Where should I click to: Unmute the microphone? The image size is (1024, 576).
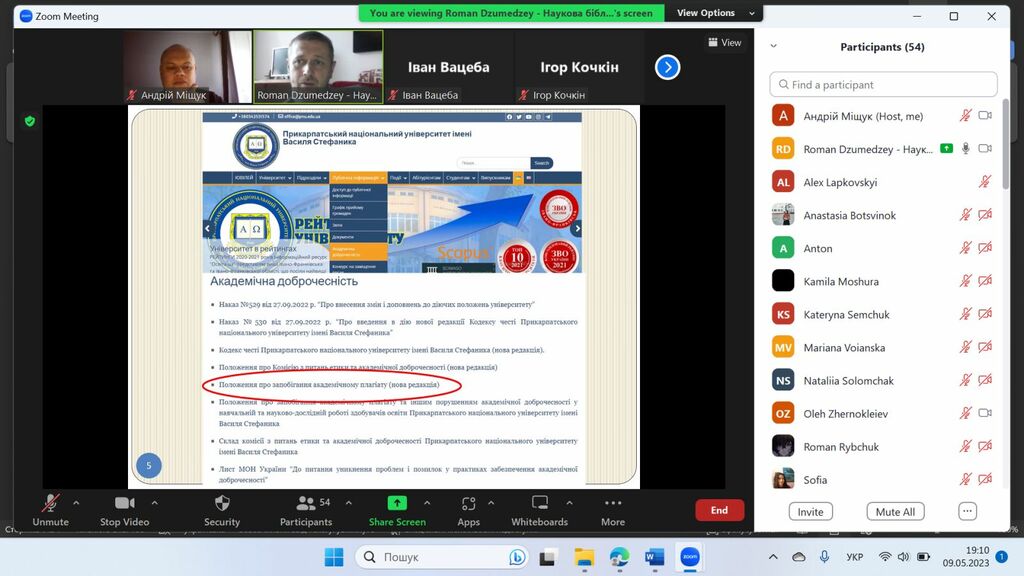click(50, 503)
